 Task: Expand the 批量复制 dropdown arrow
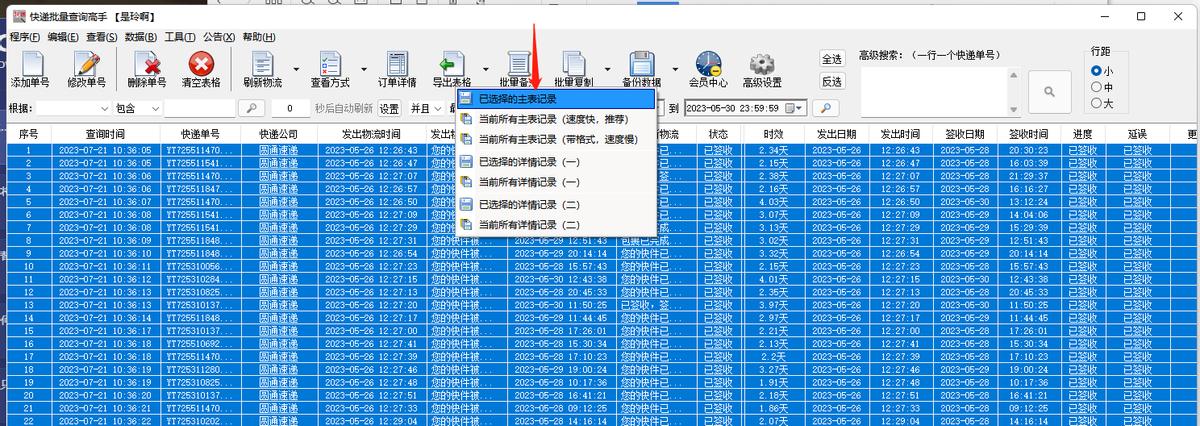pos(607,70)
